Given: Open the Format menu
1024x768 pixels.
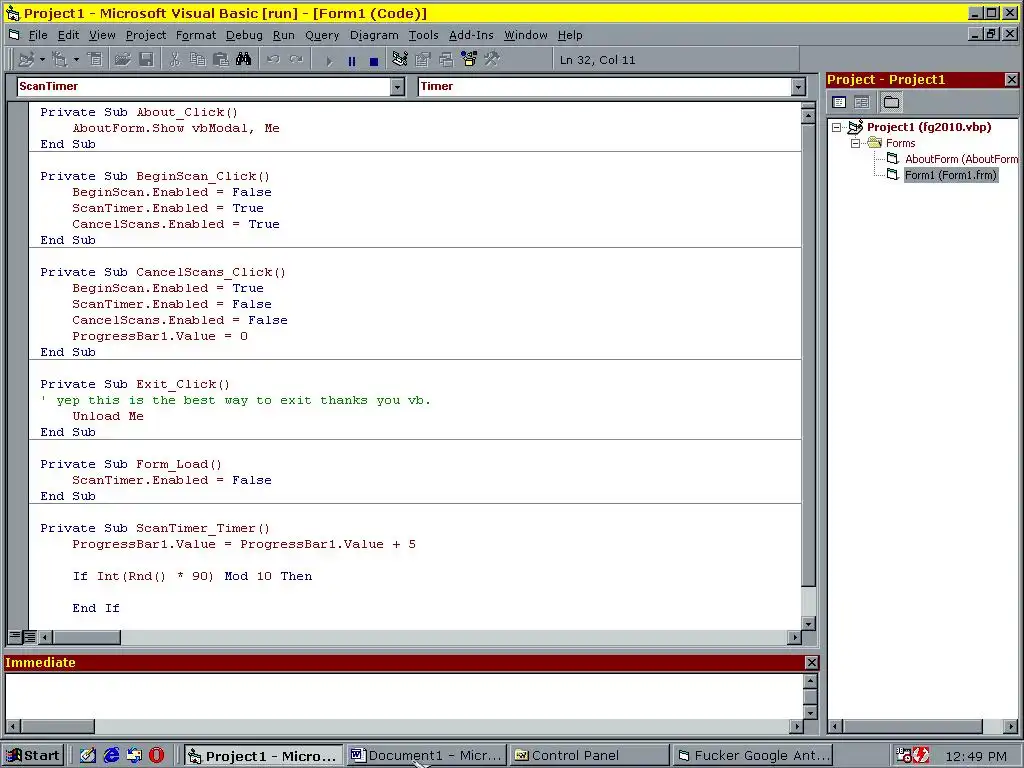Looking at the screenshot, I should point(195,35).
